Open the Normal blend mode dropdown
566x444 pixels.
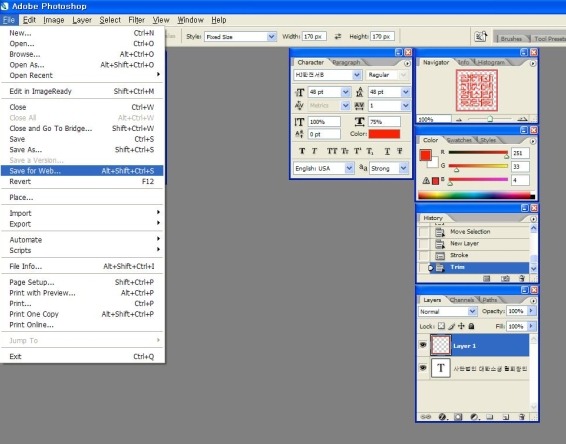pos(472,311)
